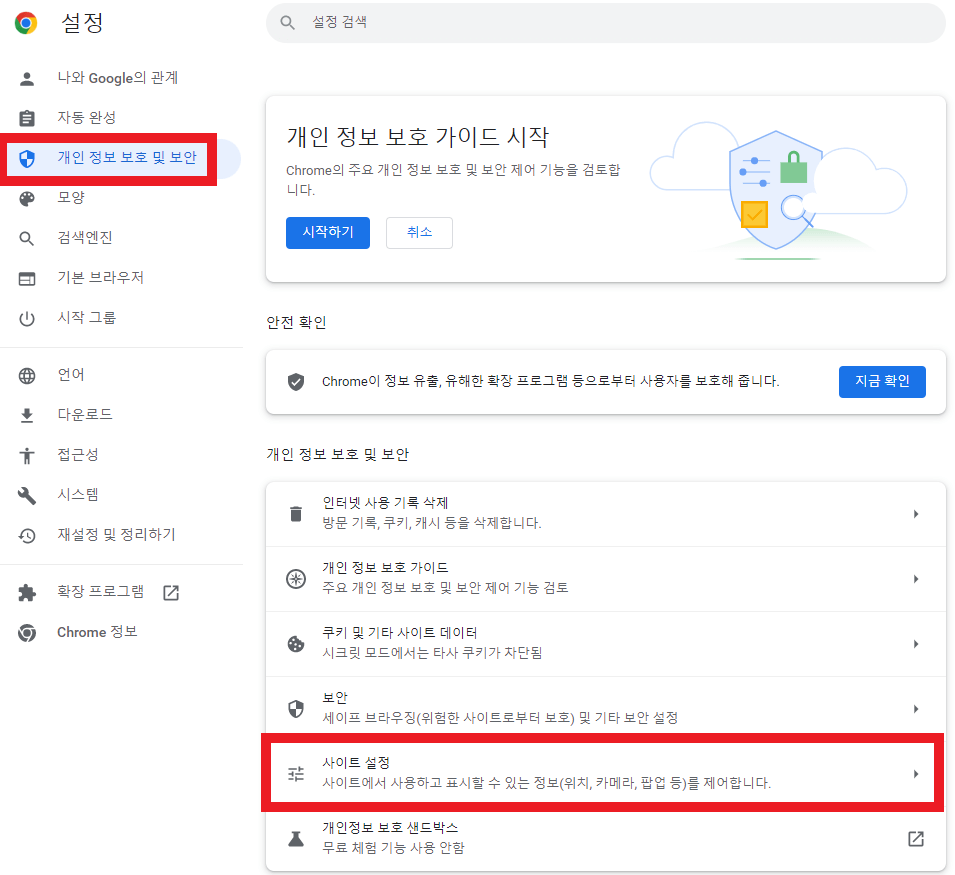
Task: Click the cookie icon beside 쿠키 및 기타 사이트 데이터
Action: [x=295, y=644]
